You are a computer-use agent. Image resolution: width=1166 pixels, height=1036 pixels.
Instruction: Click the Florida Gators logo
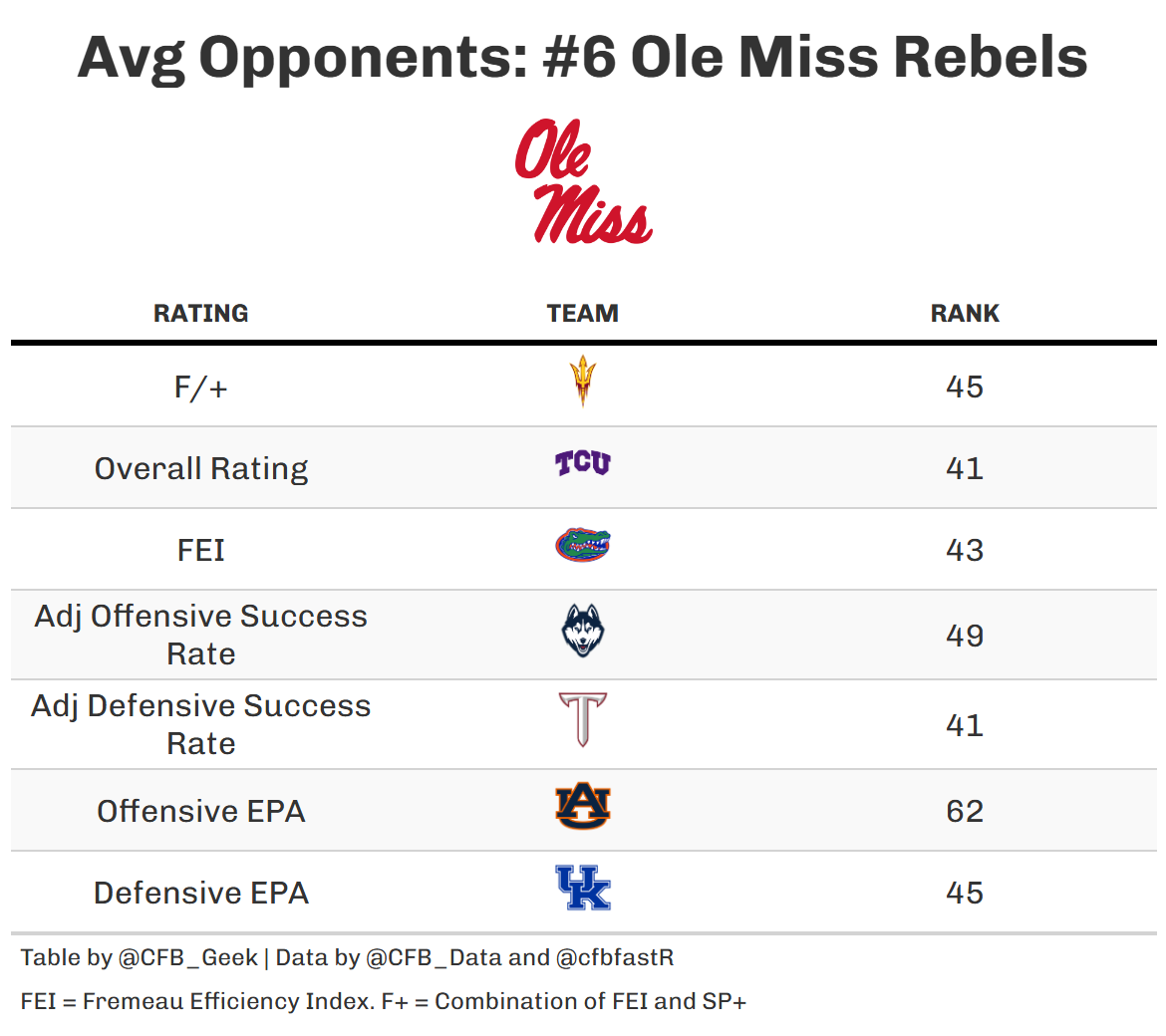(x=583, y=546)
